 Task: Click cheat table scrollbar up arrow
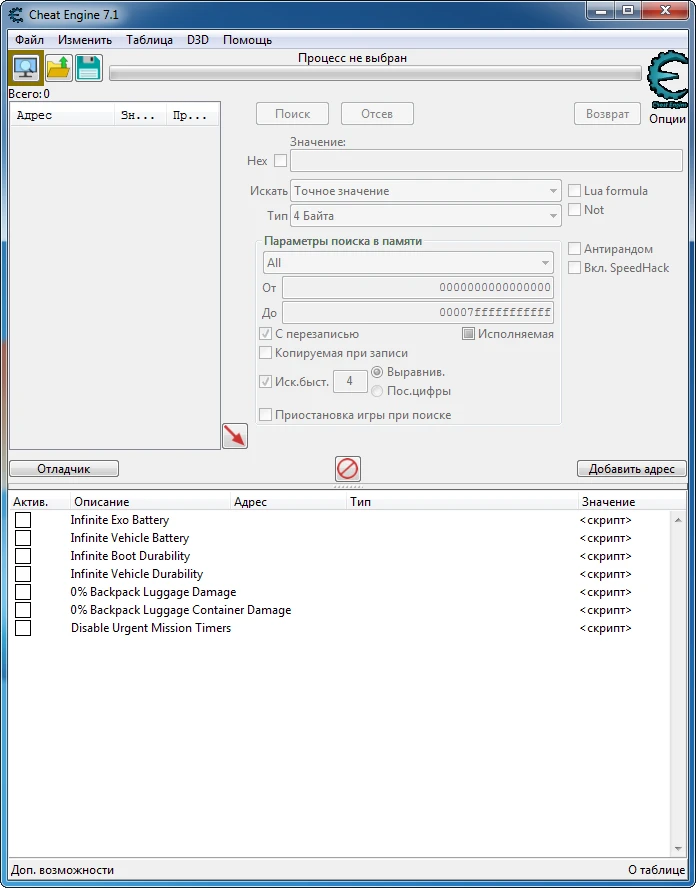click(x=678, y=520)
